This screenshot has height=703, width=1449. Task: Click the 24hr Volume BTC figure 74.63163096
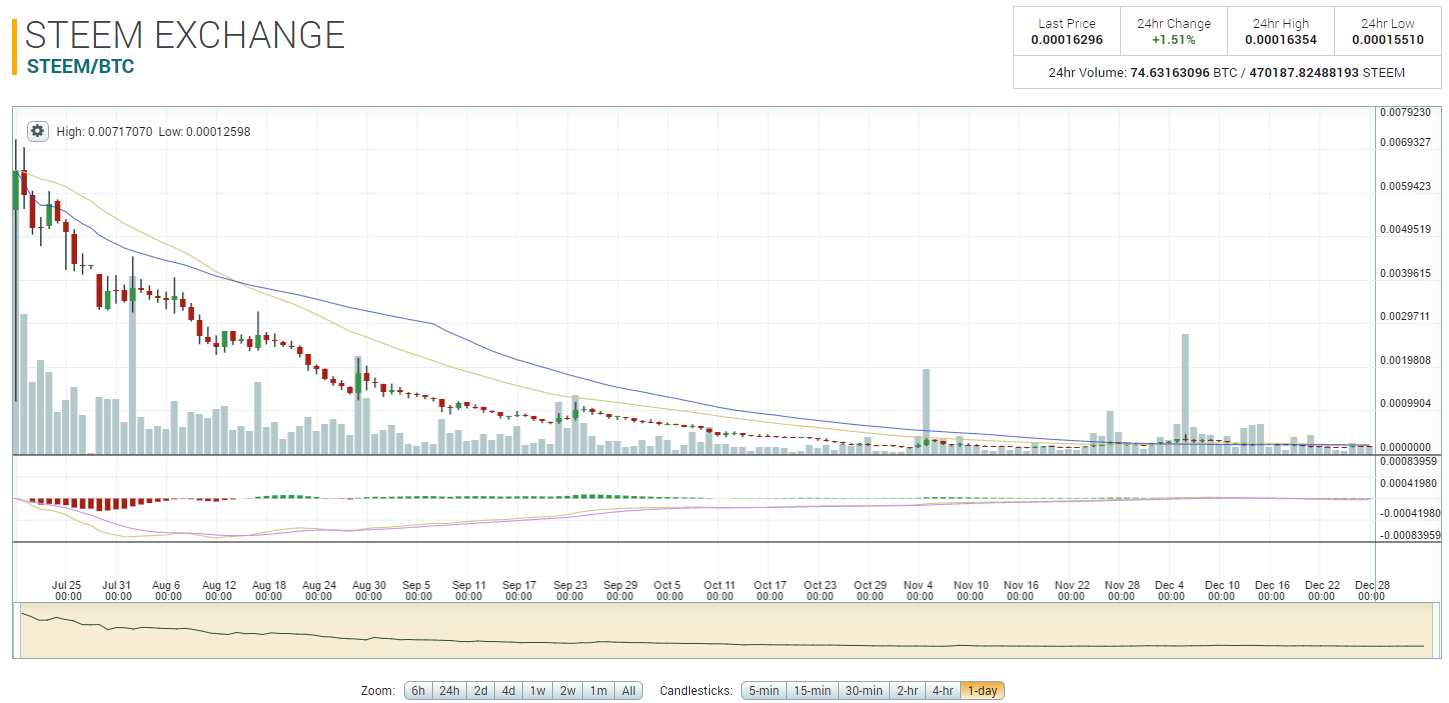(x=1170, y=73)
